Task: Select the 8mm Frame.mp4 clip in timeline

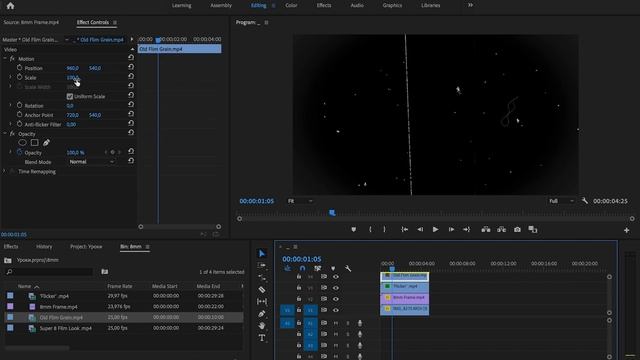Action: [x=404, y=298]
